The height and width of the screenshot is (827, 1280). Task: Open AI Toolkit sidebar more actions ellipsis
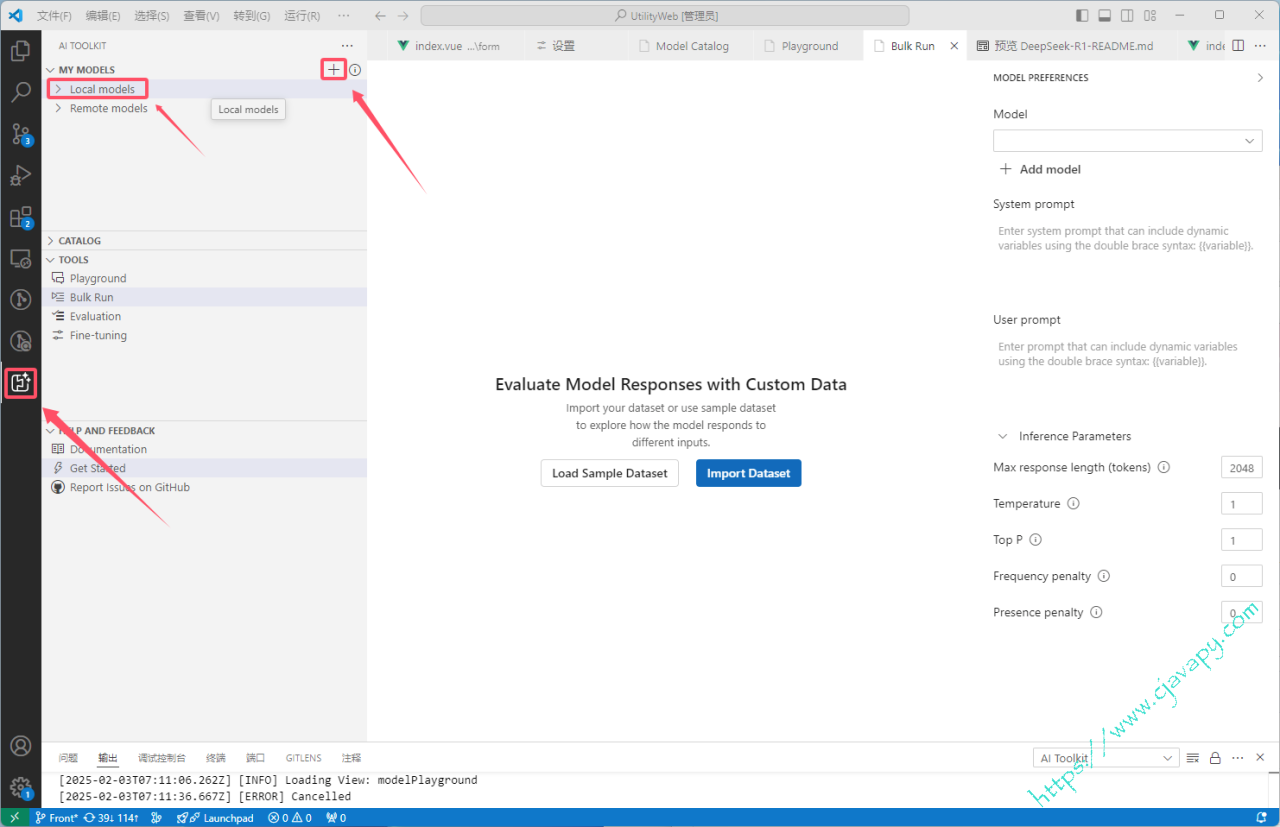347,46
